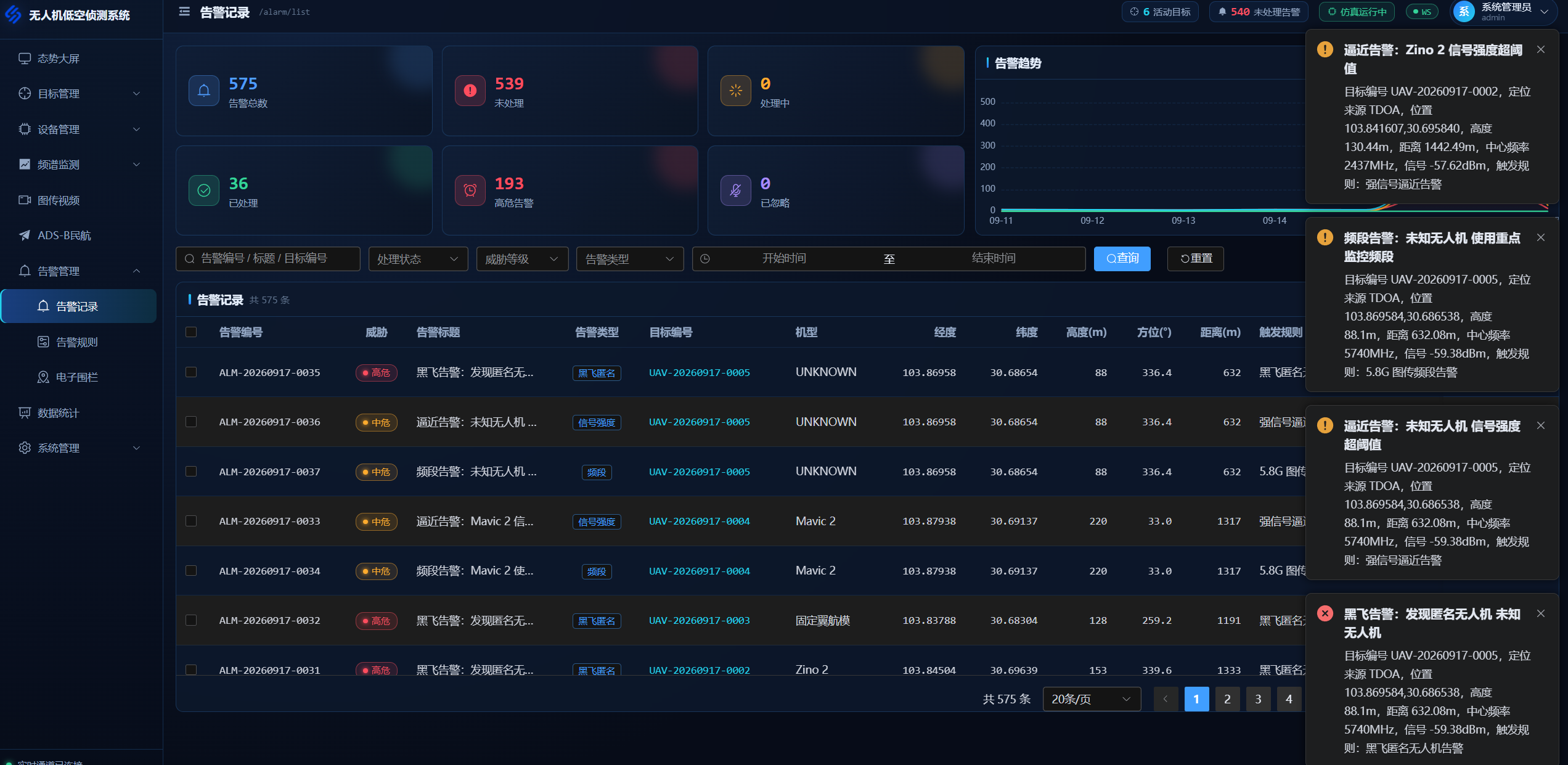Focus the 告警编号/标题/目标编号 search field

pyautogui.click(x=268, y=259)
